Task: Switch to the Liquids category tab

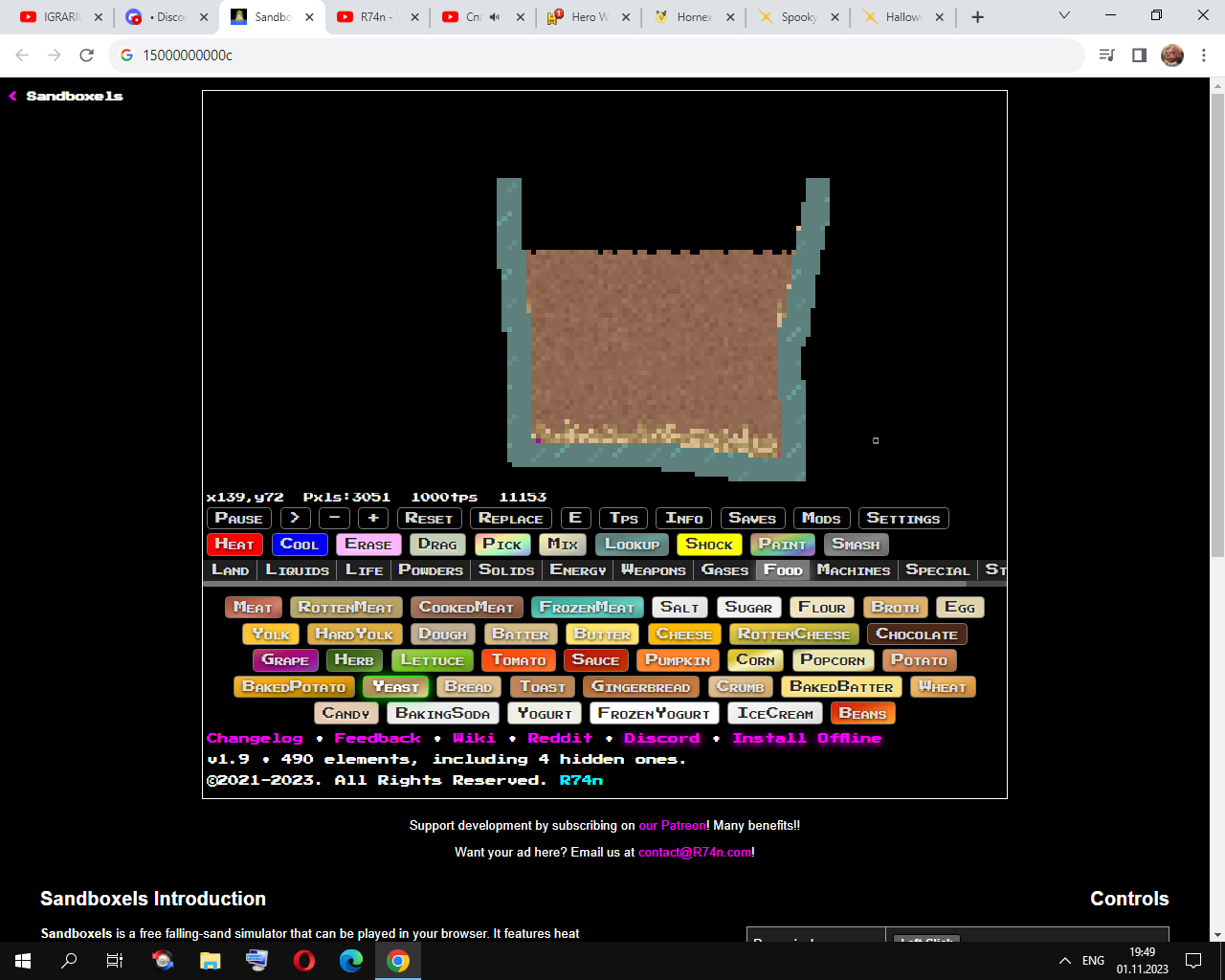Action: pyautogui.click(x=297, y=569)
